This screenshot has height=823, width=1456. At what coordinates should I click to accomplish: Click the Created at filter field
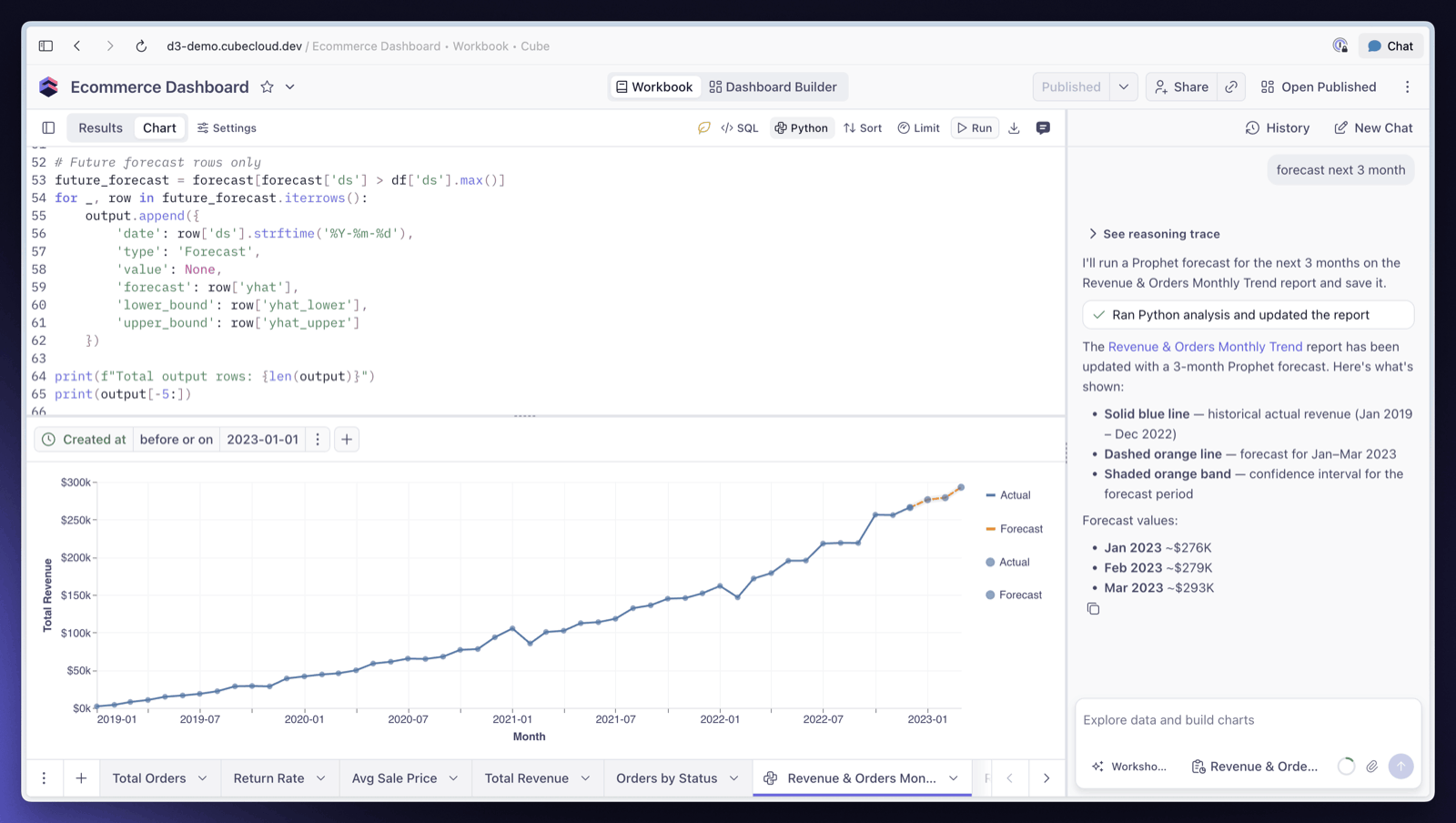click(84, 439)
